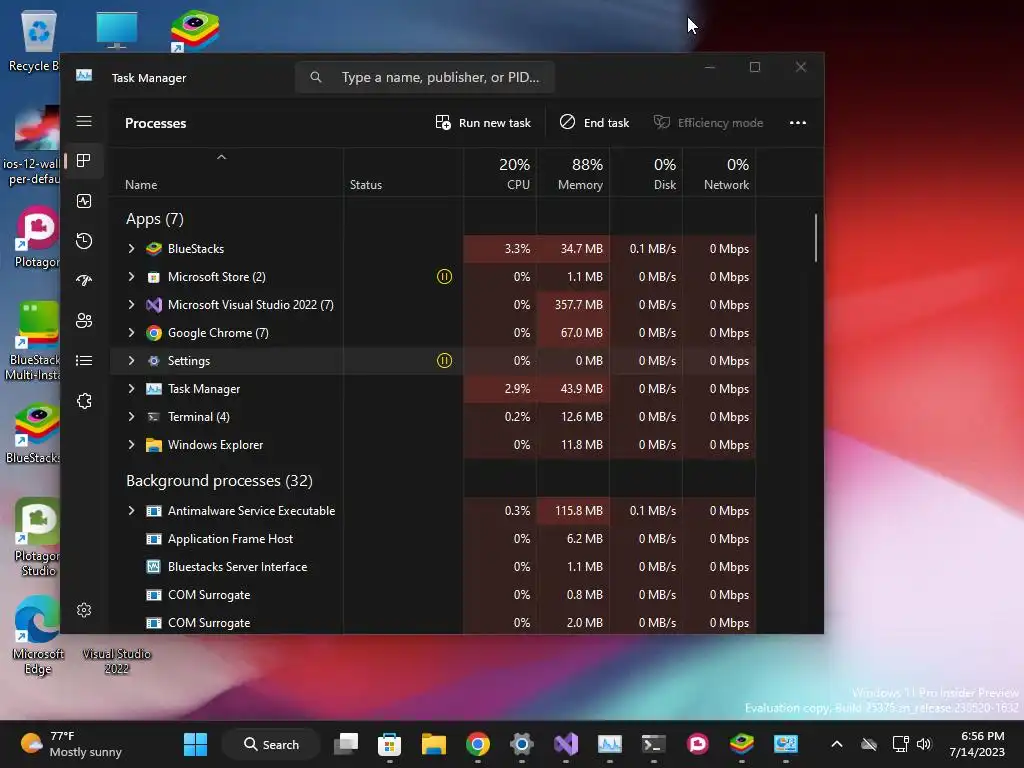Sort by the Disk column header
The width and height of the screenshot is (1024, 768).
647,174
